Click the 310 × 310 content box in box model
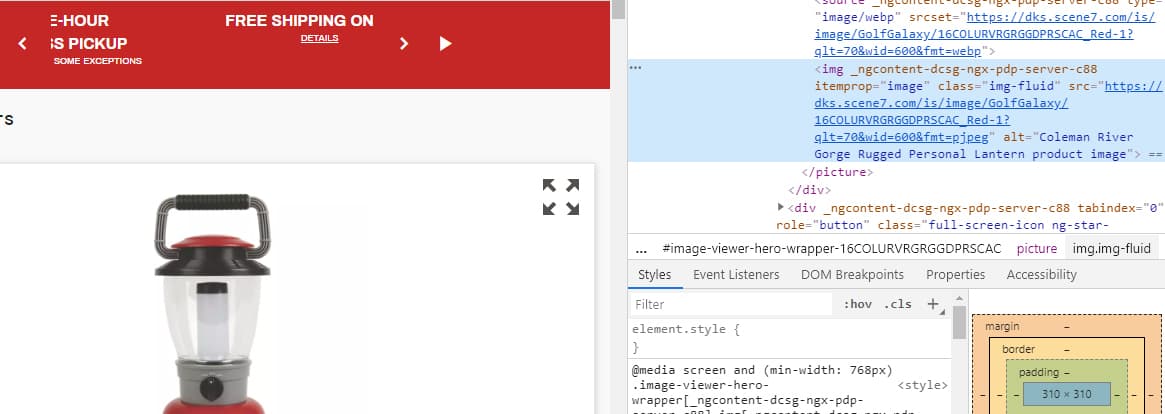The height and width of the screenshot is (414, 1165). tap(1066, 394)
